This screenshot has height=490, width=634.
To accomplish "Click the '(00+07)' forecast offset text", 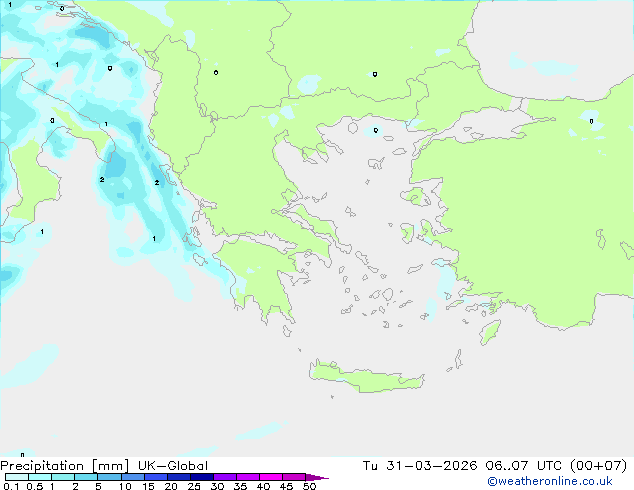I will [x=598, y=466].
